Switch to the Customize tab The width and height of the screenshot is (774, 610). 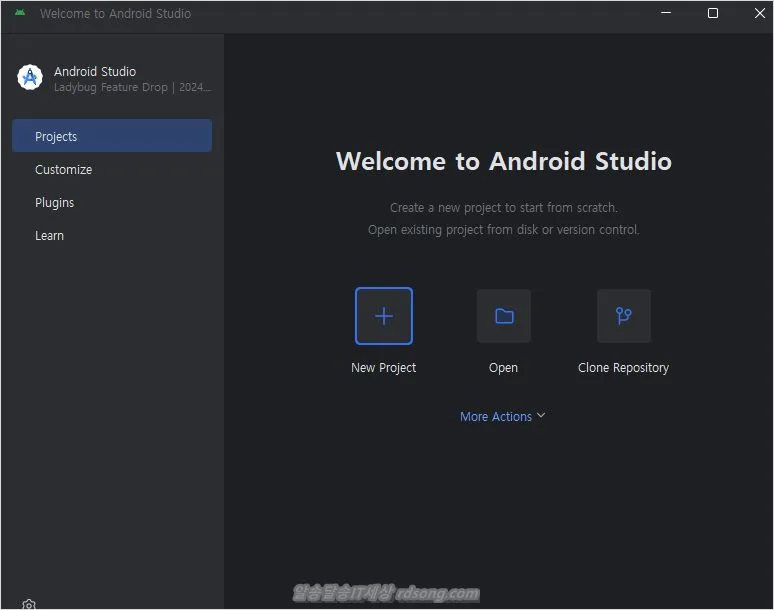[64, 170]
